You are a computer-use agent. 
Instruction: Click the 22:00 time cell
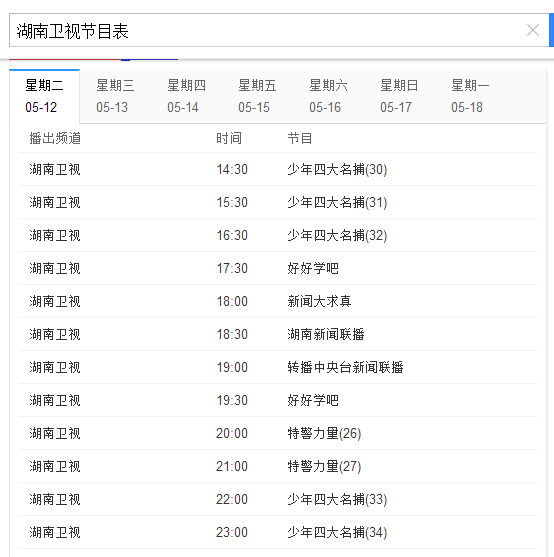tap(232, 500)
